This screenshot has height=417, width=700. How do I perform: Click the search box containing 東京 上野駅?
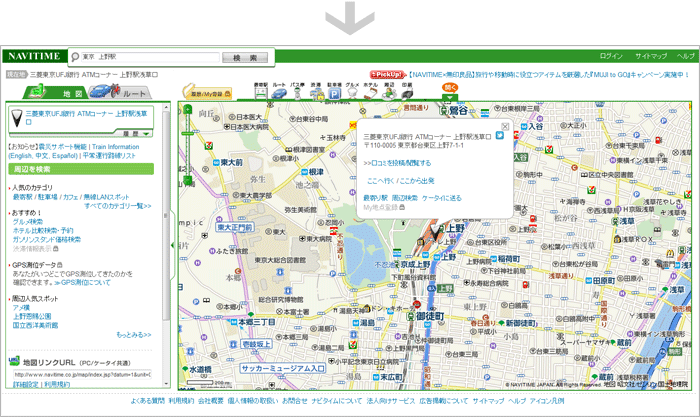(150, 57)
